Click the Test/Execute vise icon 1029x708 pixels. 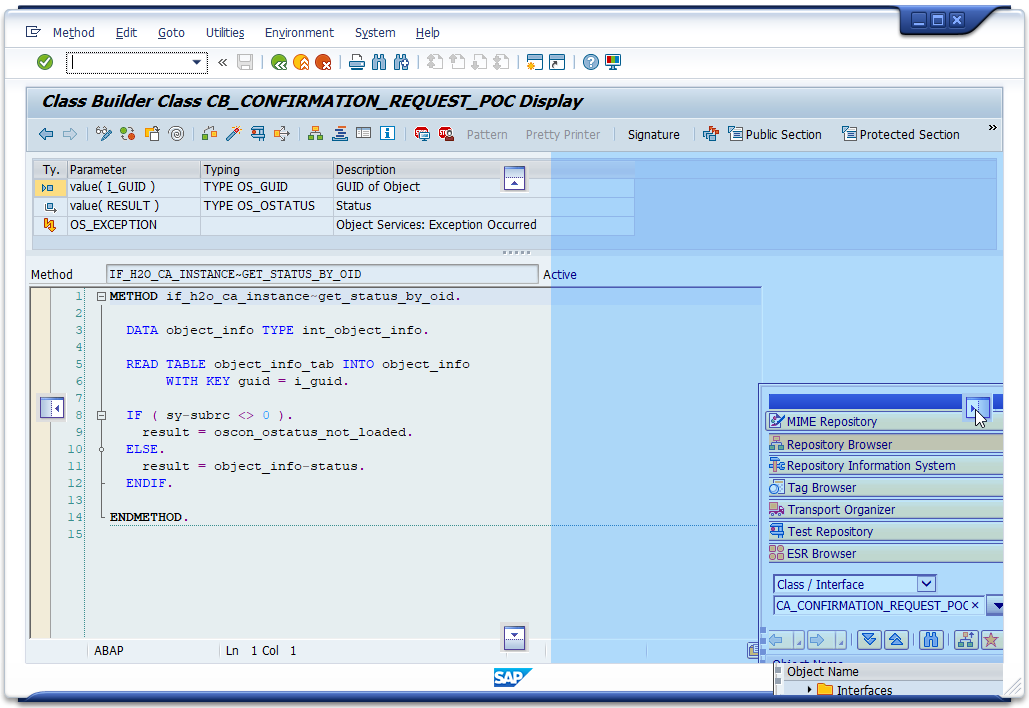click(258, 134)
